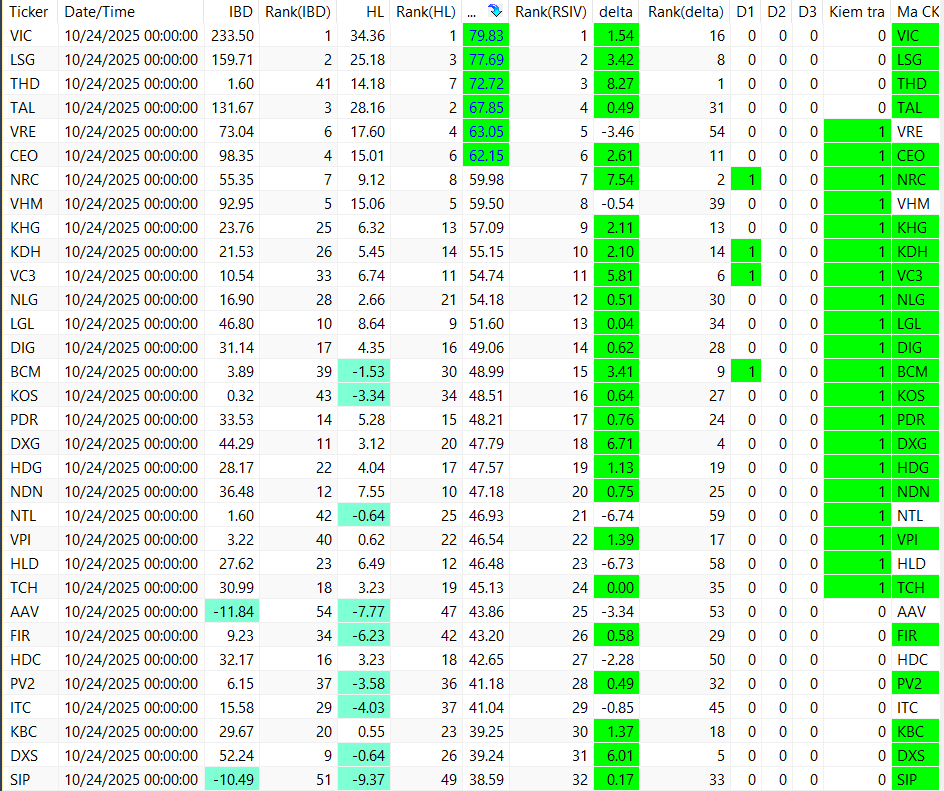Sort by the Rank(IBD) column header
The image size is (944, 791).
298,11
